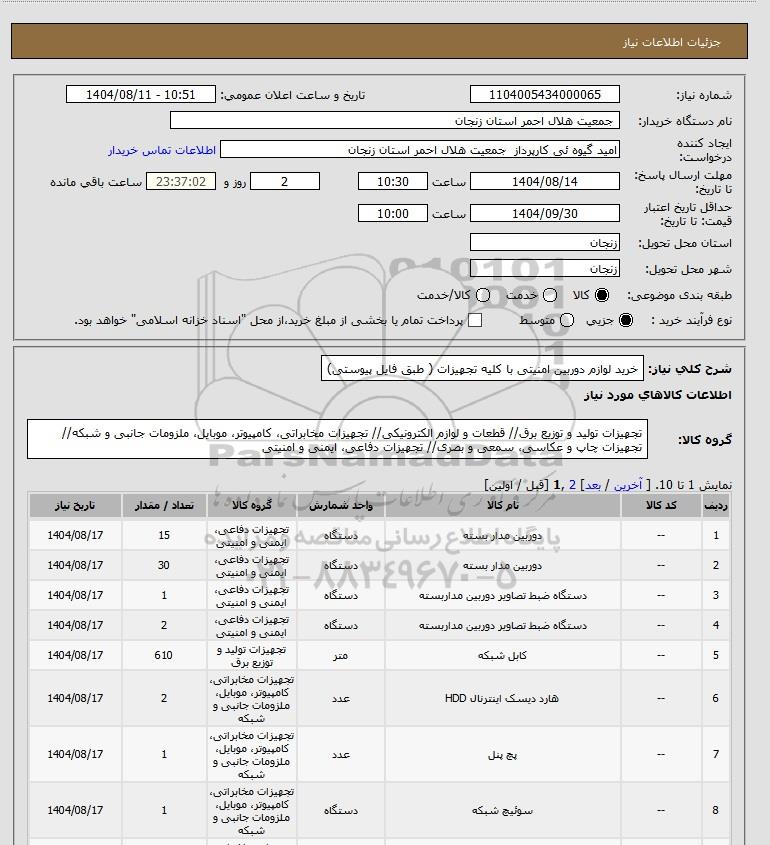This screenshot has width=770, height=845.
Task: Click دستگاه ضبط تصاویر in row 4
Action: (x=503, y=626)
